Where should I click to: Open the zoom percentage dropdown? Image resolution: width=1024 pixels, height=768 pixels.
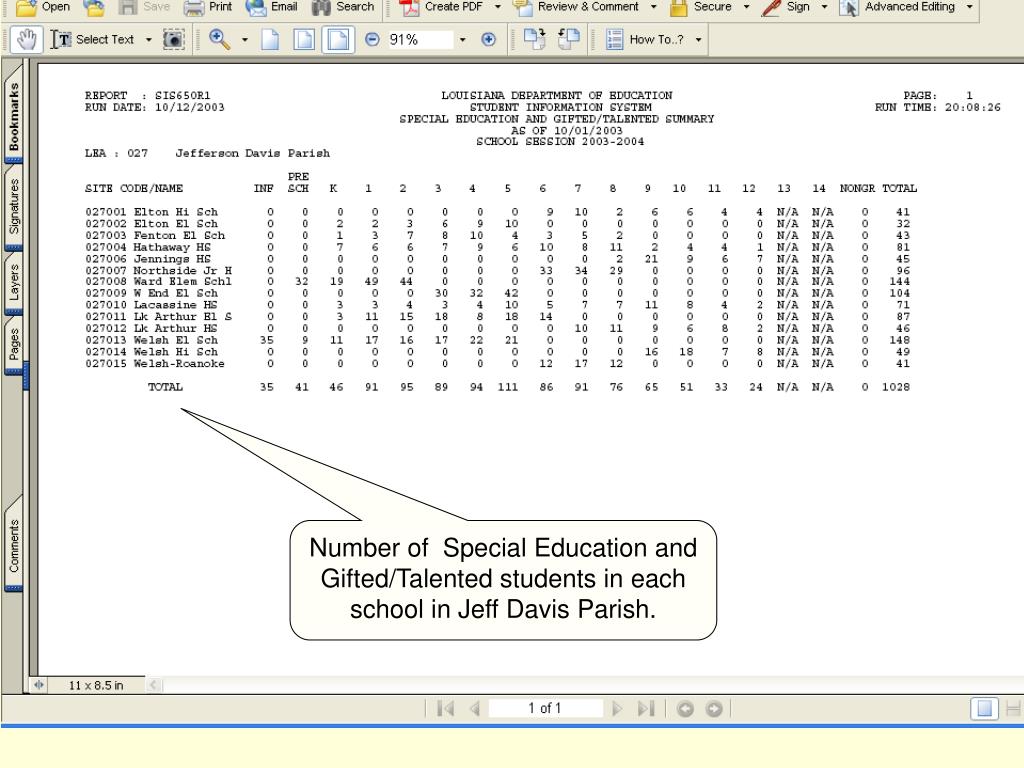tap(462, 40)
